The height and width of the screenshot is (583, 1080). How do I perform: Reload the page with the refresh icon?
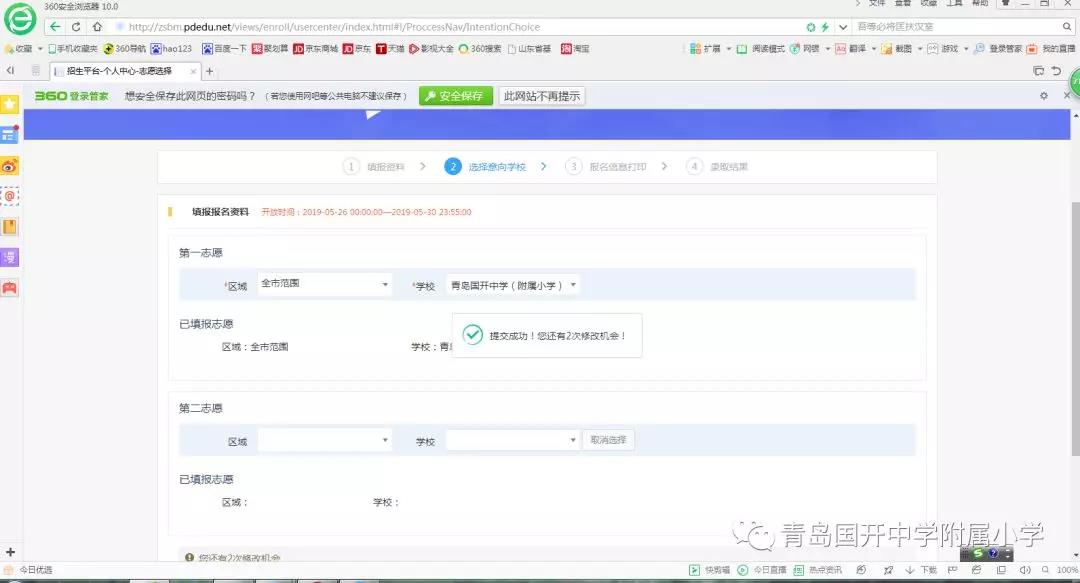click(x=76, y=27)
